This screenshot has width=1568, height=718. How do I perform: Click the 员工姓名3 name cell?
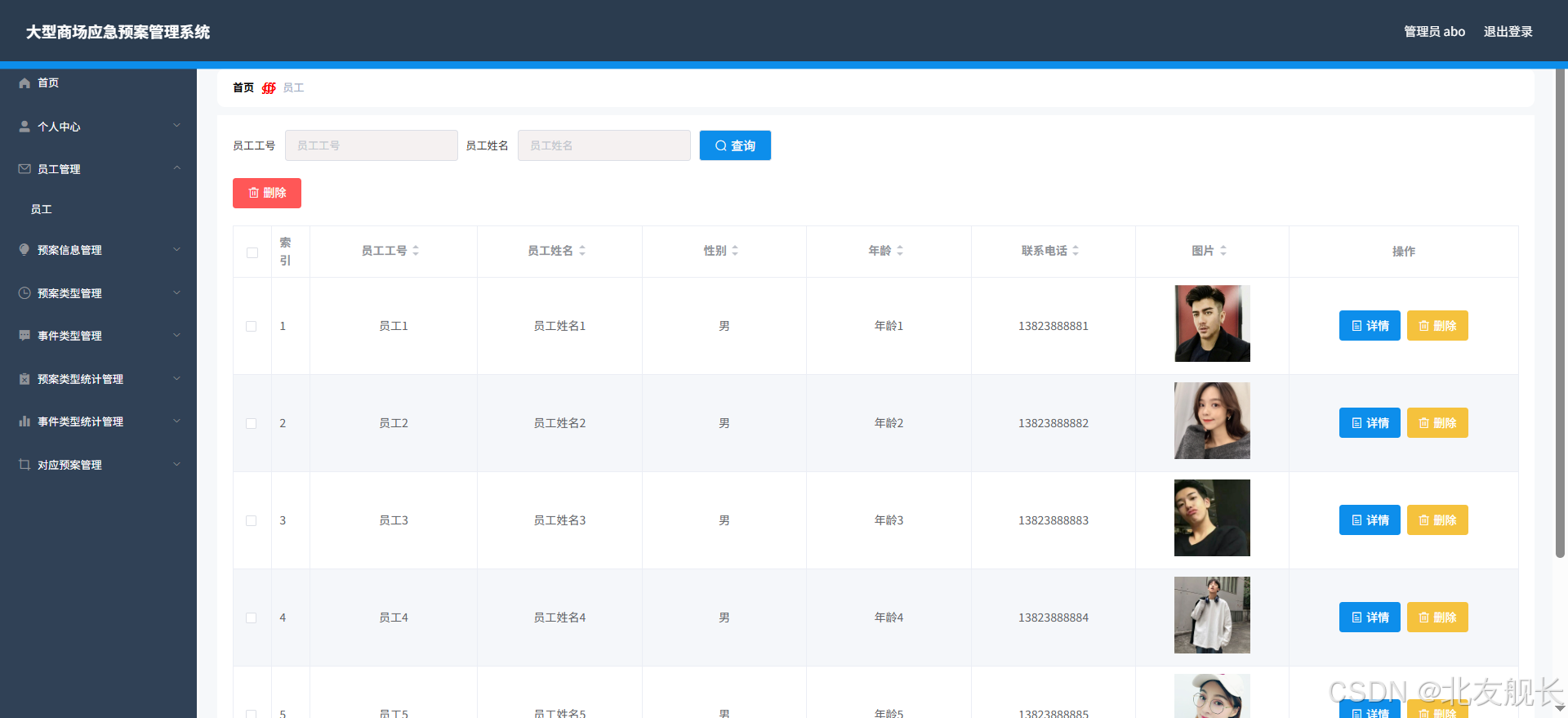[x=559, y=520]
